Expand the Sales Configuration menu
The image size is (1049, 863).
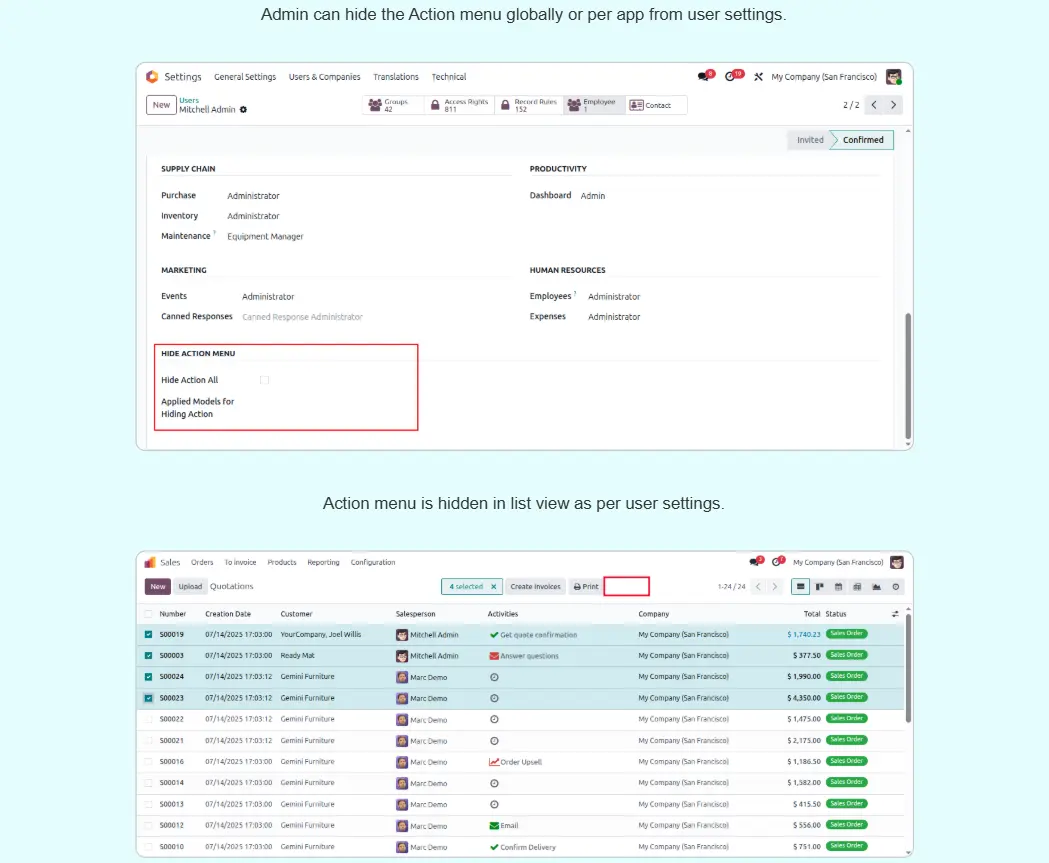372,562
